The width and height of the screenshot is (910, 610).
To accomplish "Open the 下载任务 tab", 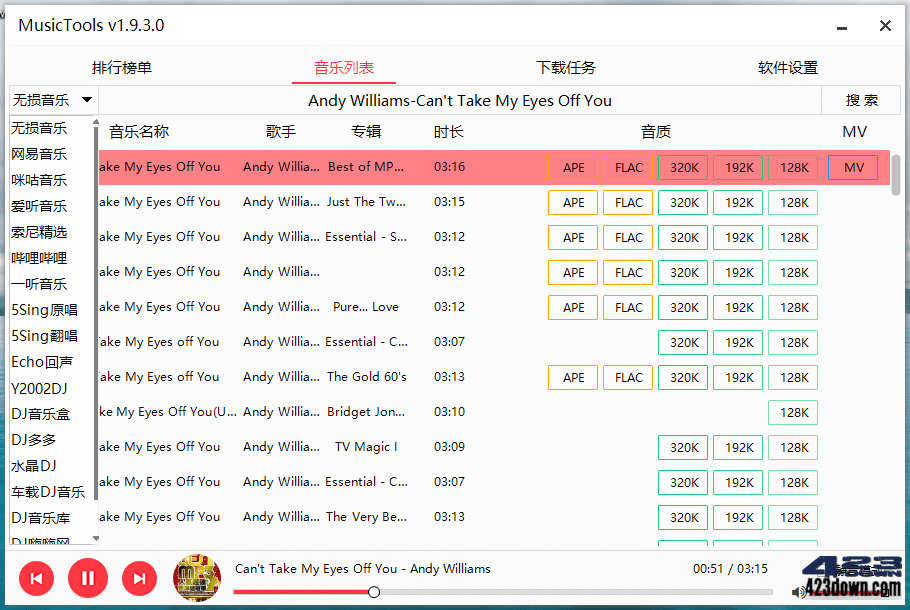I will tap(566, 66).
